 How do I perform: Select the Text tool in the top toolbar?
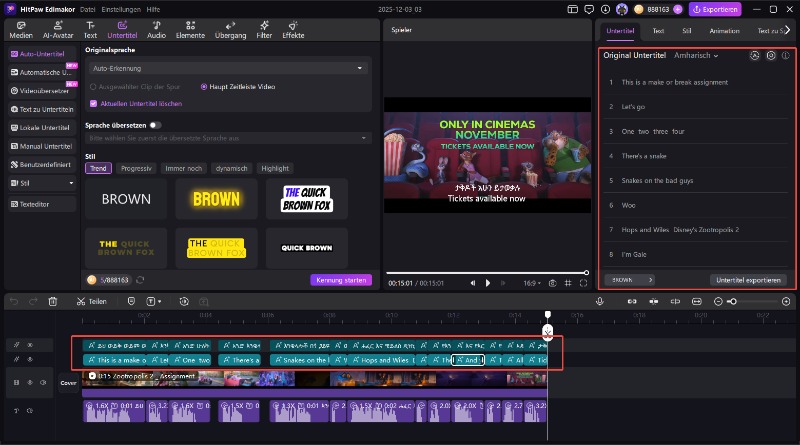click(90, 30)
